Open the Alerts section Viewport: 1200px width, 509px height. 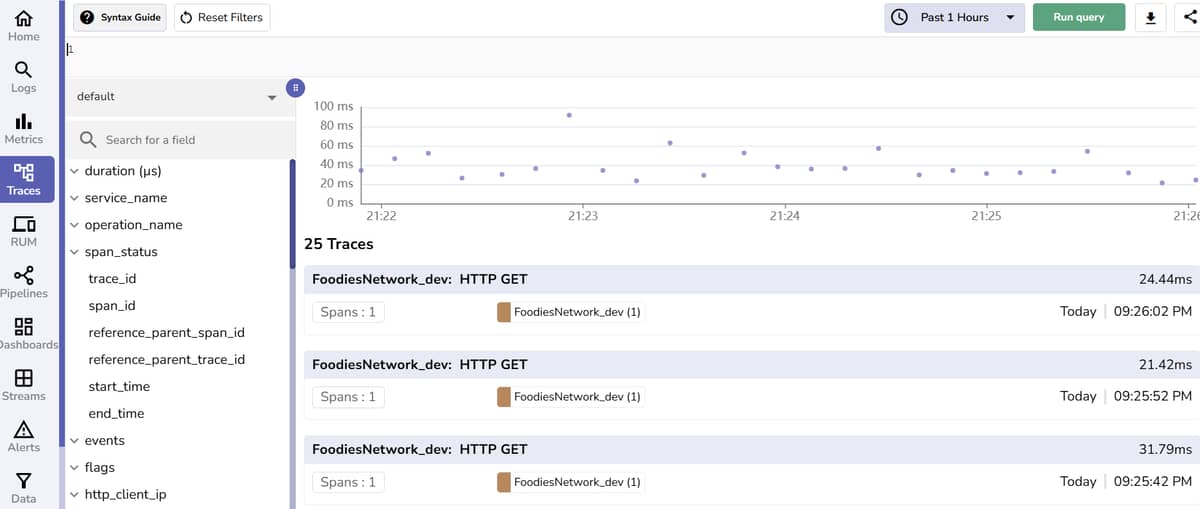(24, 436)
